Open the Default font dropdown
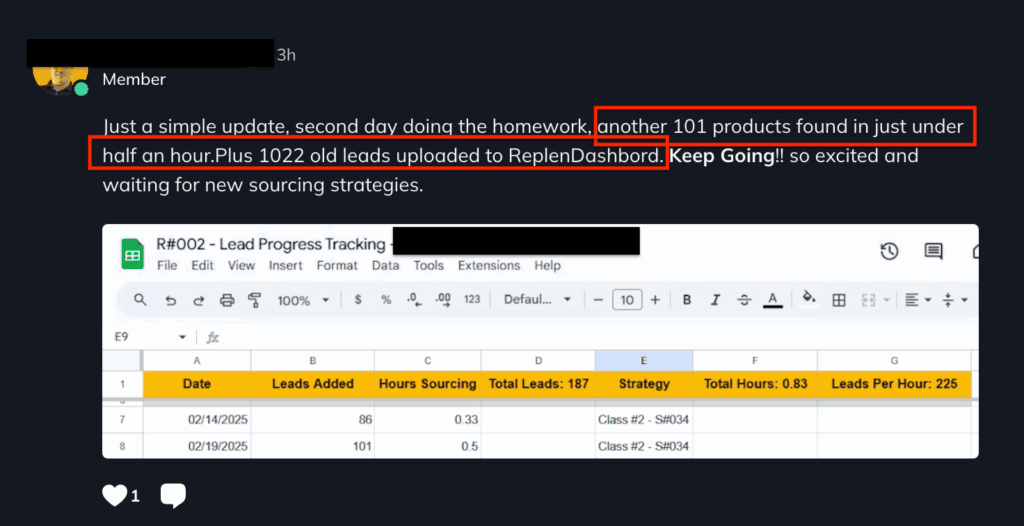Screen dimensions: 1024x526 537,300
